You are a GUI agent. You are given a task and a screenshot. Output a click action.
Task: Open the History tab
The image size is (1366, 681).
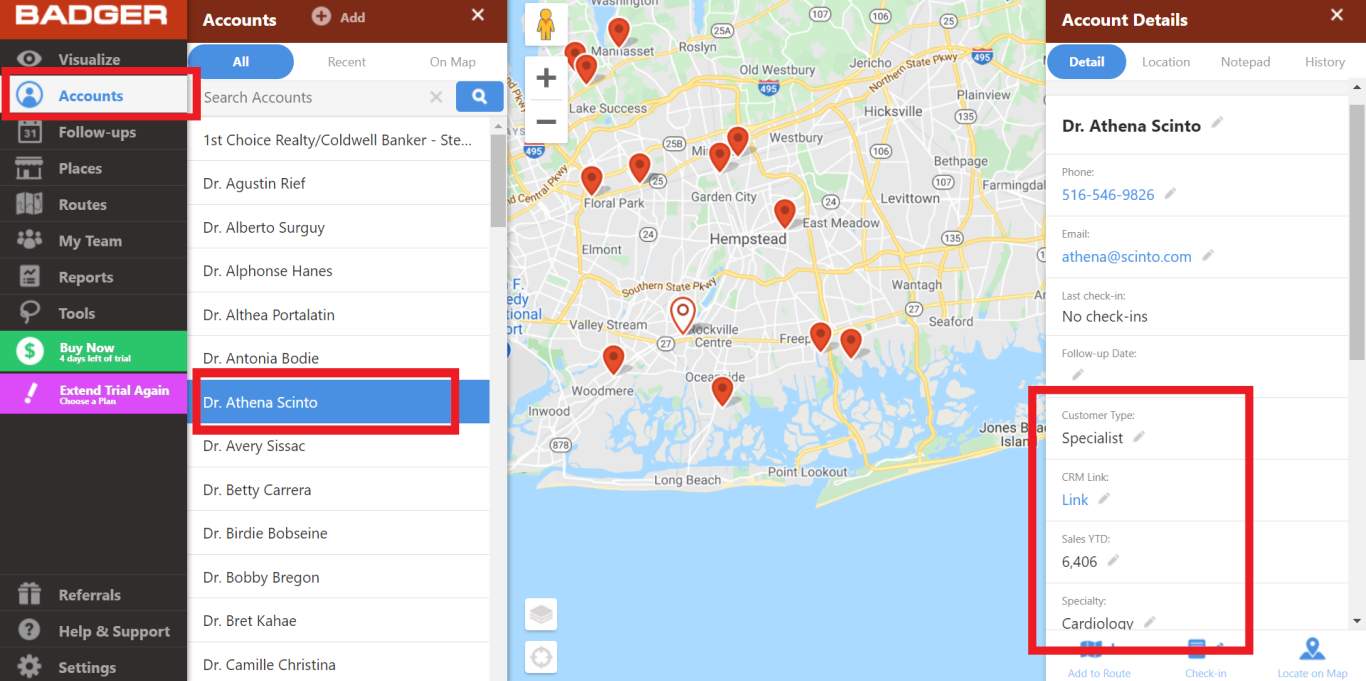(1325, 62)
